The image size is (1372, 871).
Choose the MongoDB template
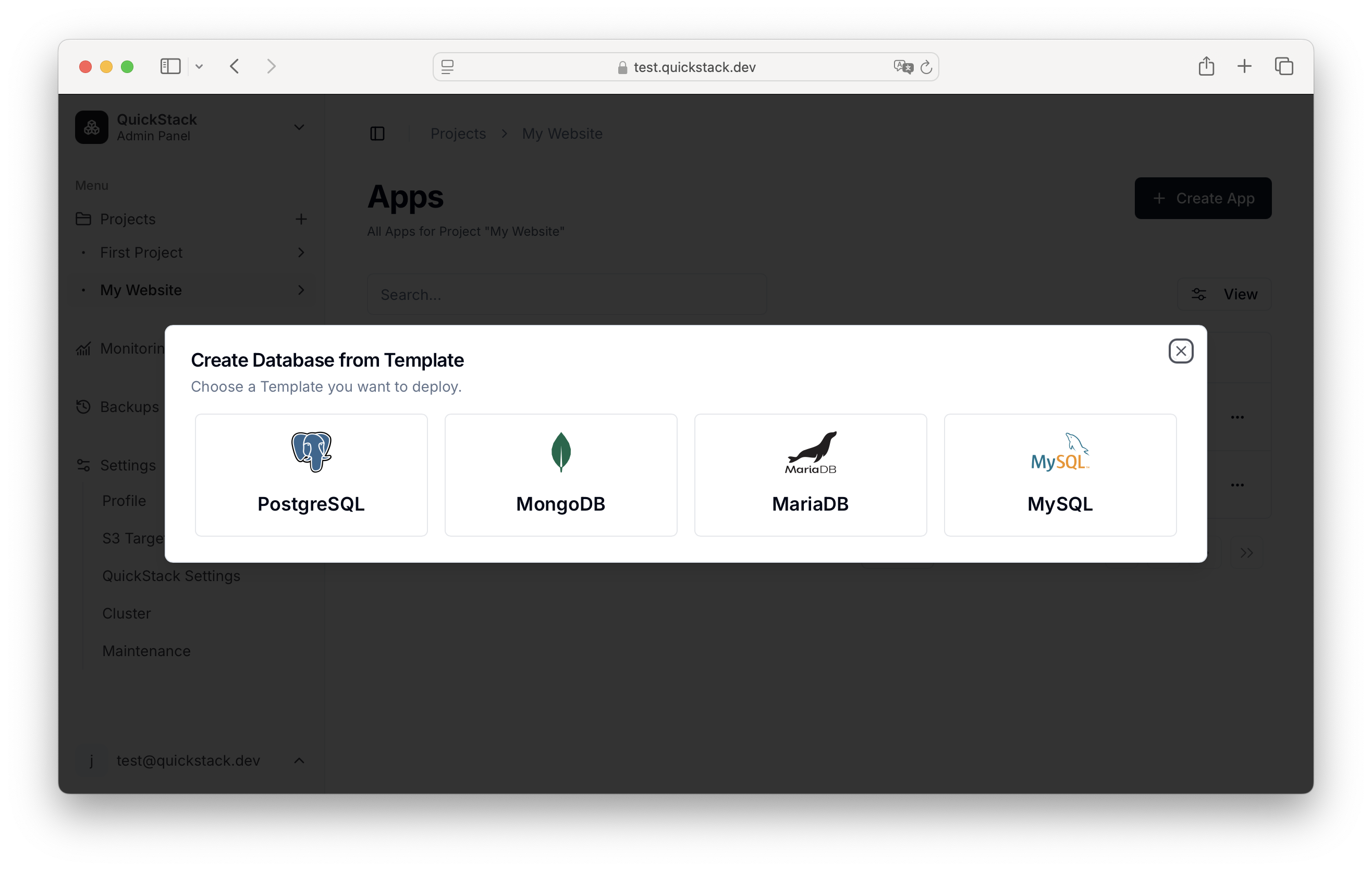pos(561,474)
